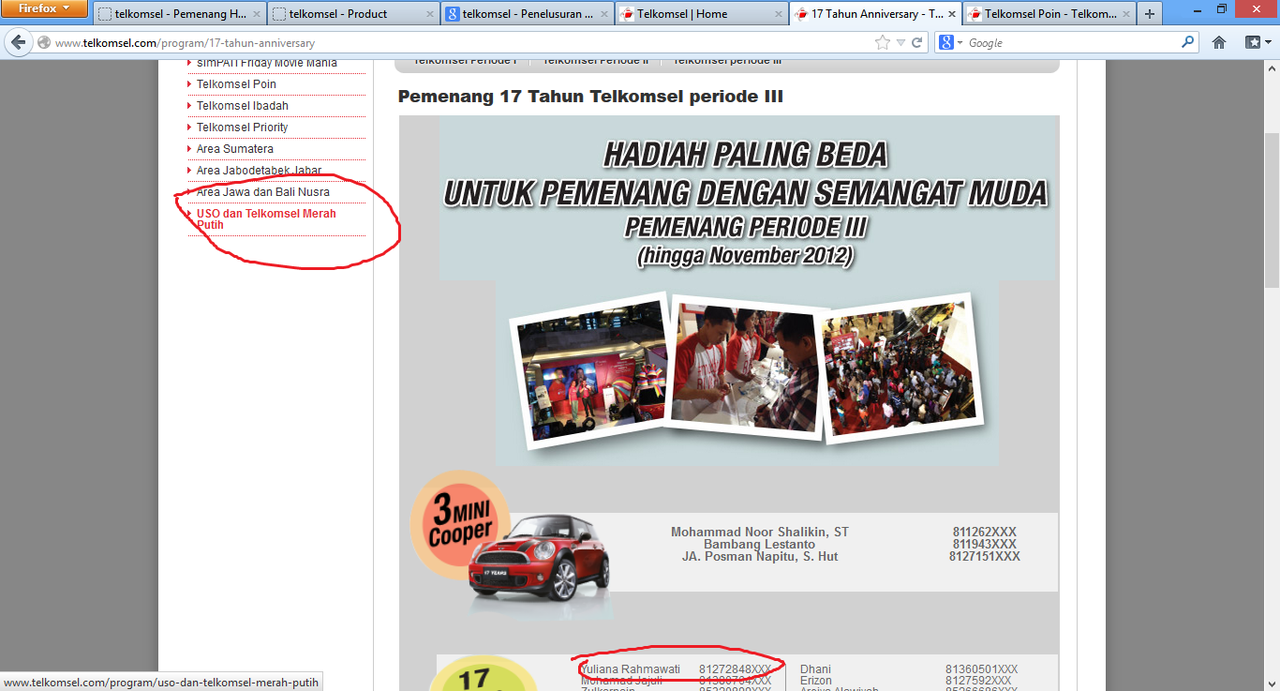Open the 'Telkomsel Ibadah' sidebar link
The image size is (1280, 691).
coord(242,106)
